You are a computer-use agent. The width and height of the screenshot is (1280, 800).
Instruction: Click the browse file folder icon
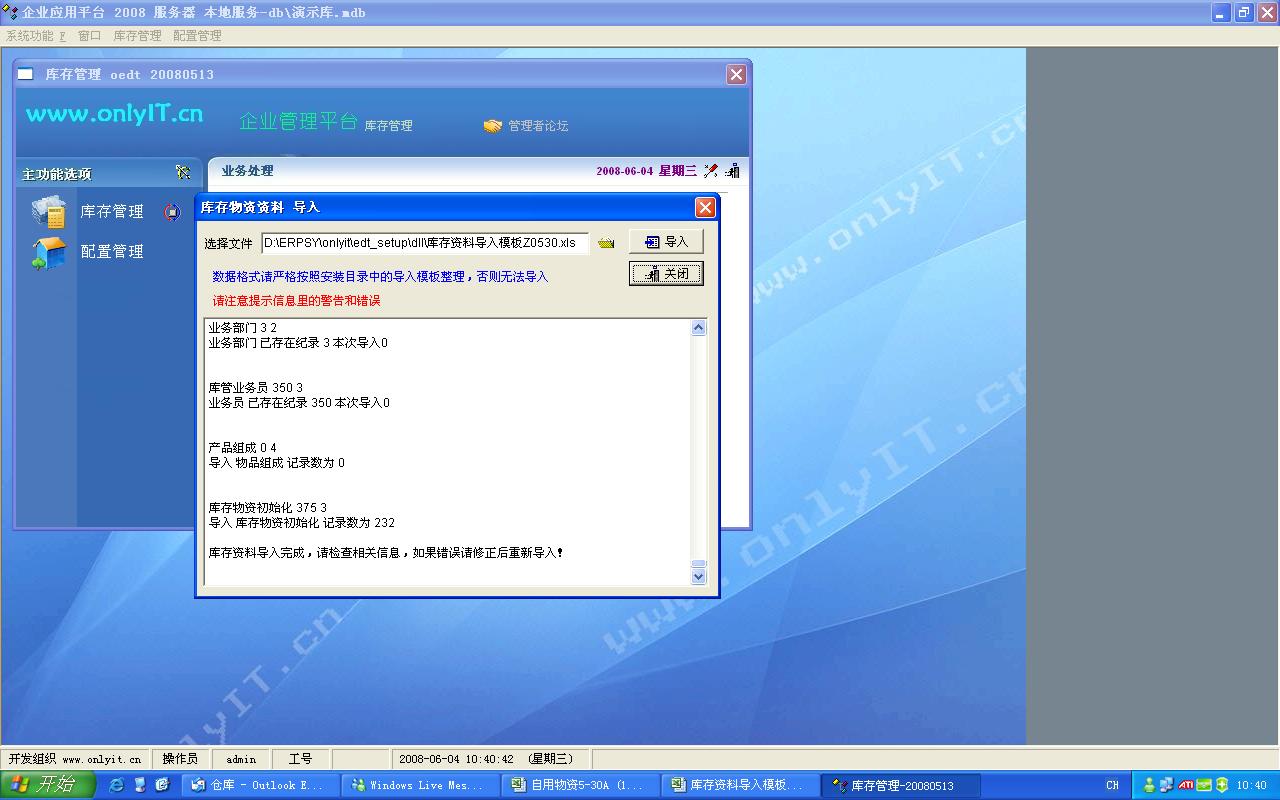pos(606,243)
